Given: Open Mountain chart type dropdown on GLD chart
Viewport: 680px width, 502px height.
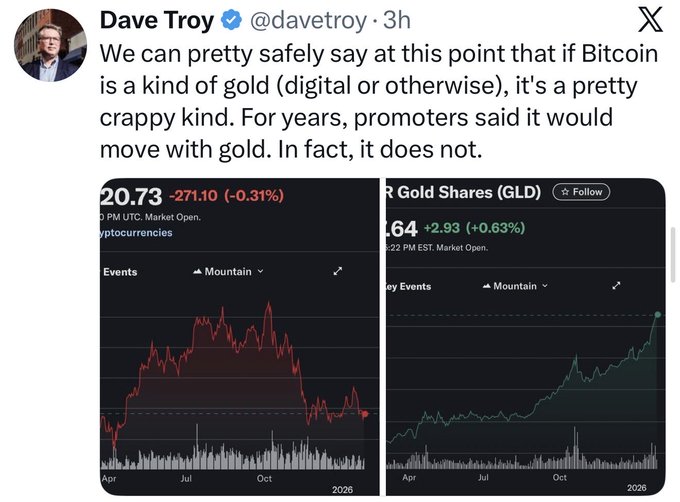Looking at the screenshot, I should pos(515,286).
